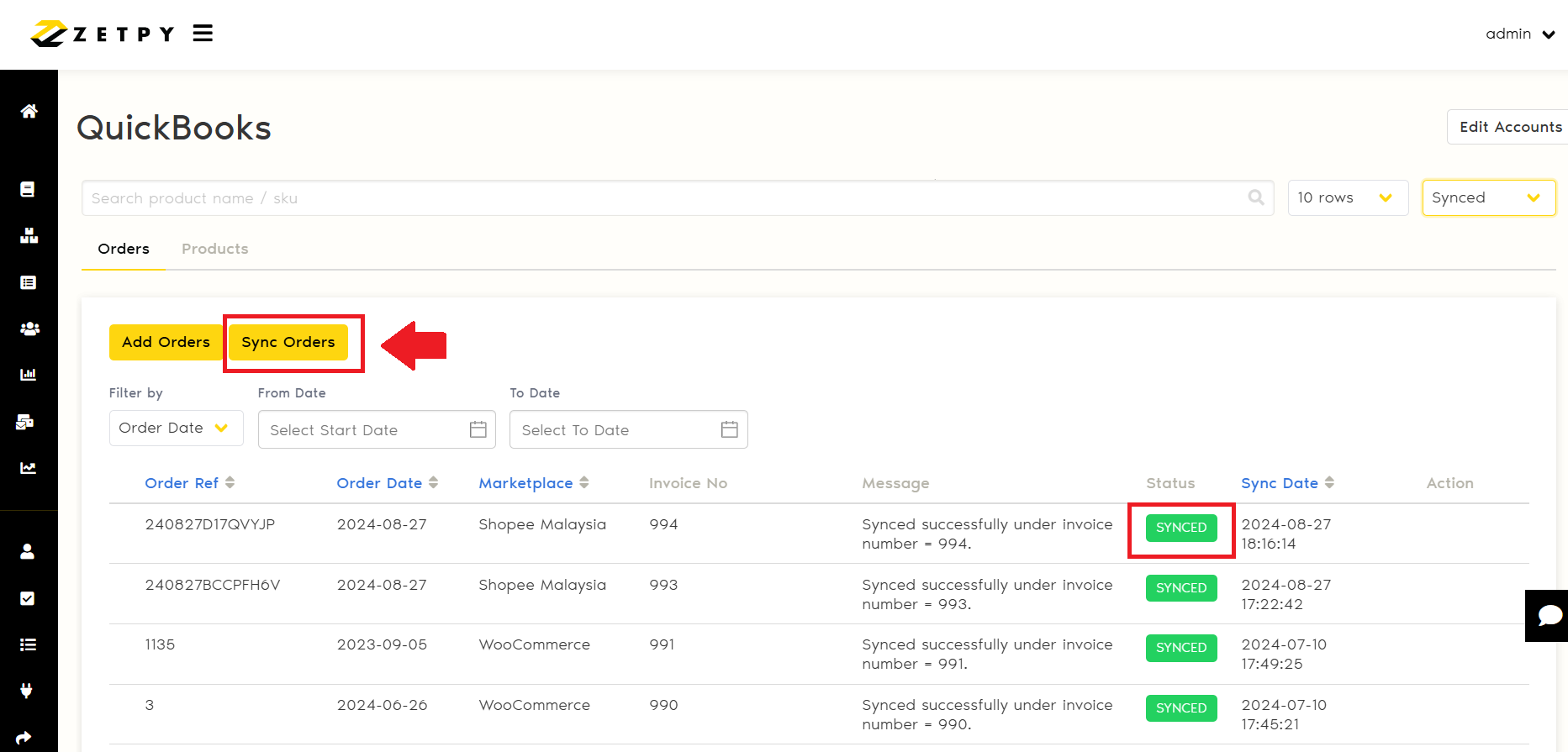Open the Order Date filter dropdown
1568x752 pixels.
176,429
